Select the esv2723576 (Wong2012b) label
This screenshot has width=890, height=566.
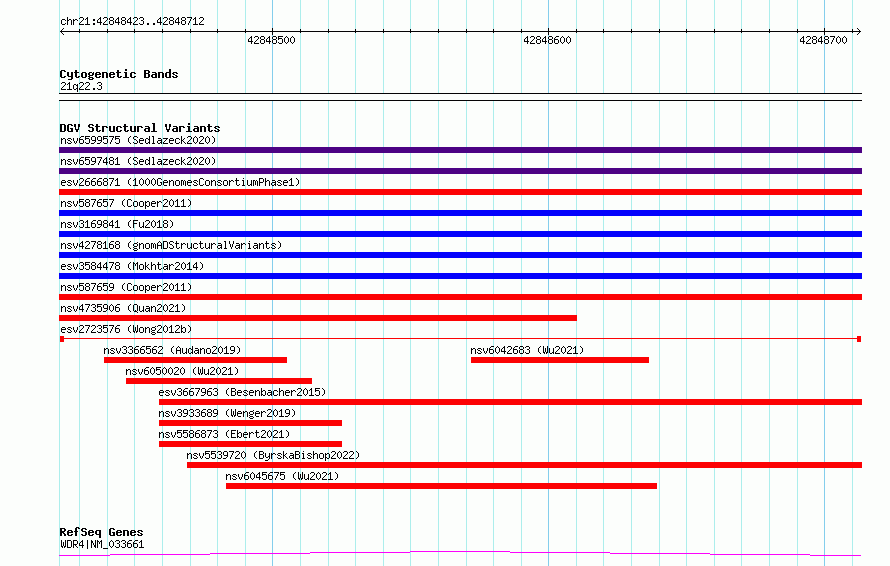pos(126,329)
